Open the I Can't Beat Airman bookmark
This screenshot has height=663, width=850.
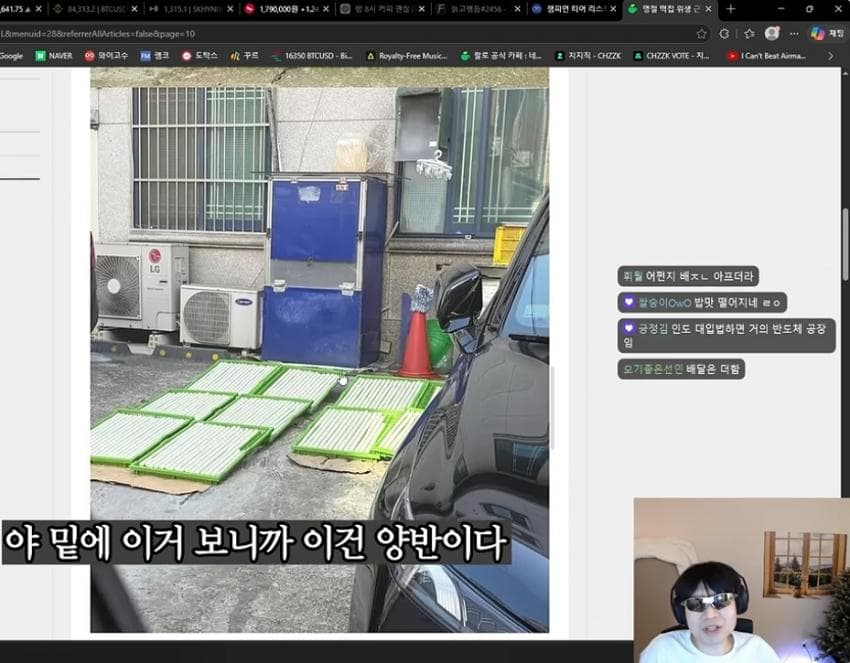(767, 56)
